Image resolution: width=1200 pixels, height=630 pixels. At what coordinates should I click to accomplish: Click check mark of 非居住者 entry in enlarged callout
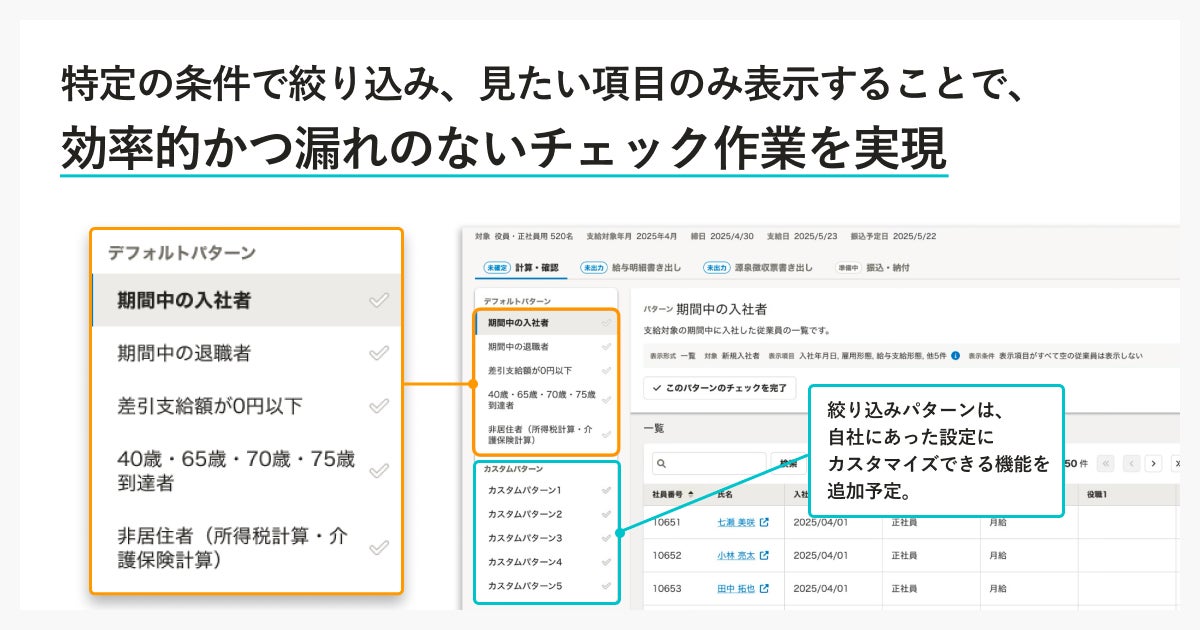378,547
